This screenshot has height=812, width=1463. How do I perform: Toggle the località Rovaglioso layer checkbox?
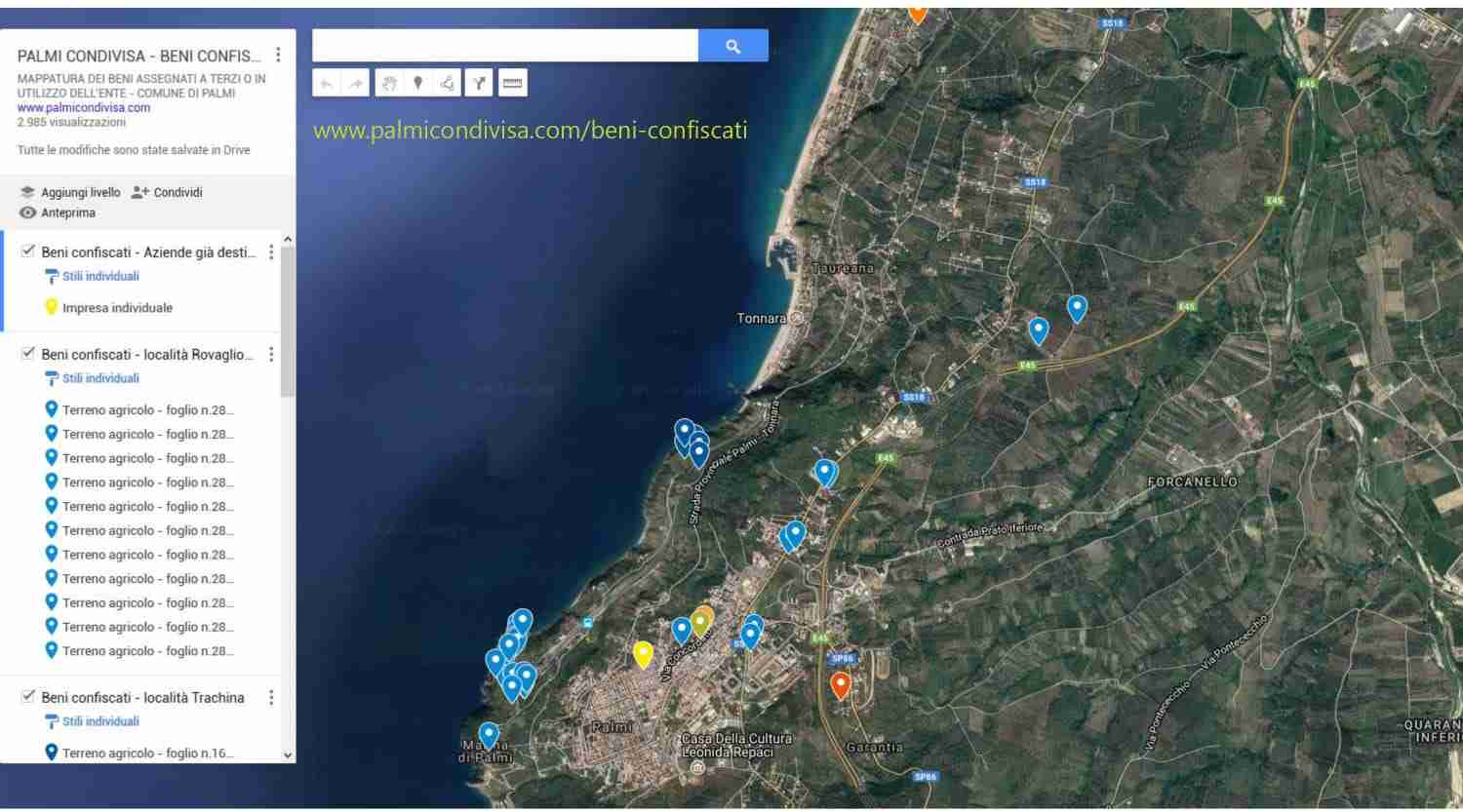pyautogui.click(x=28, y=354)
